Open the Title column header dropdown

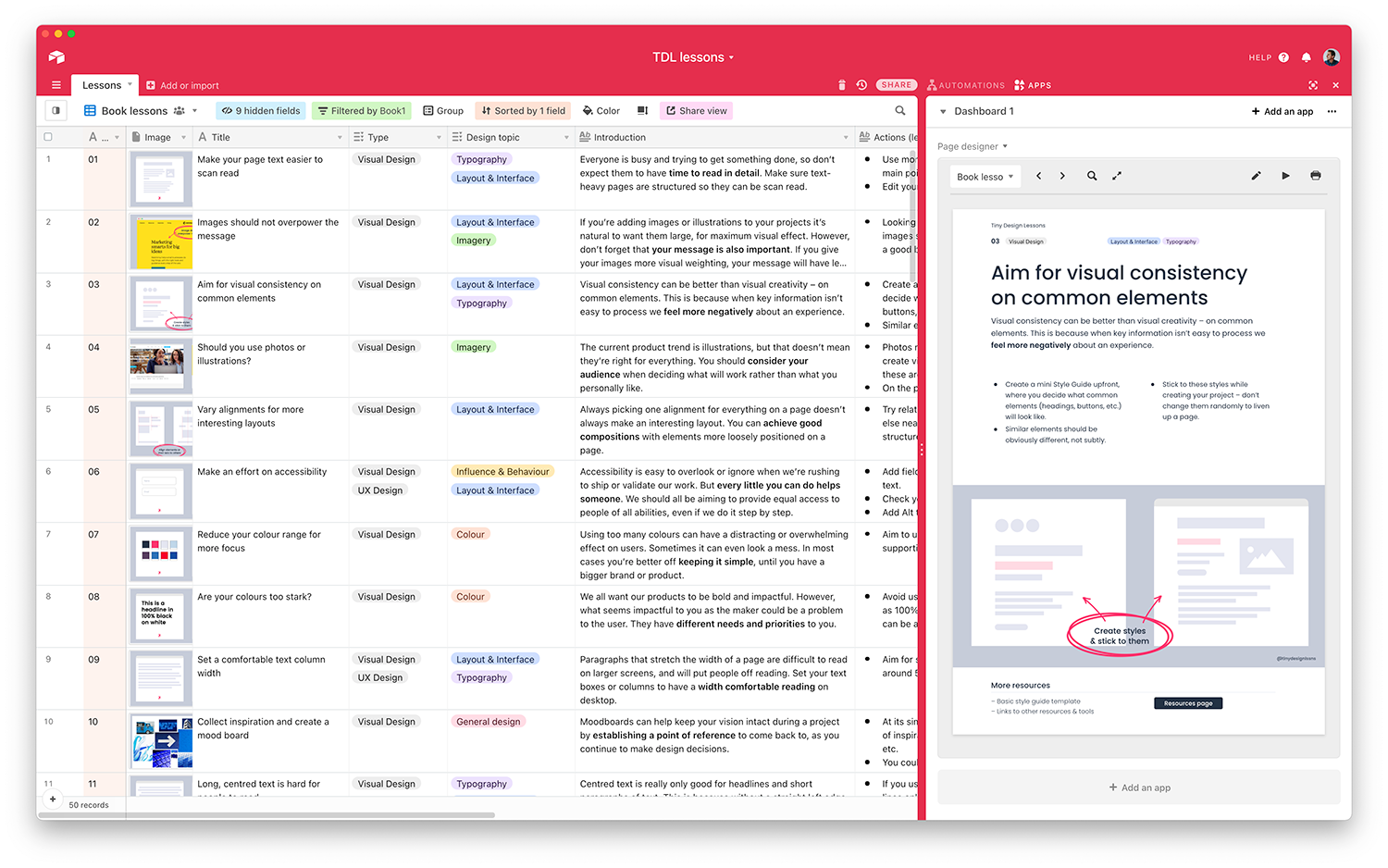point(340,137)
